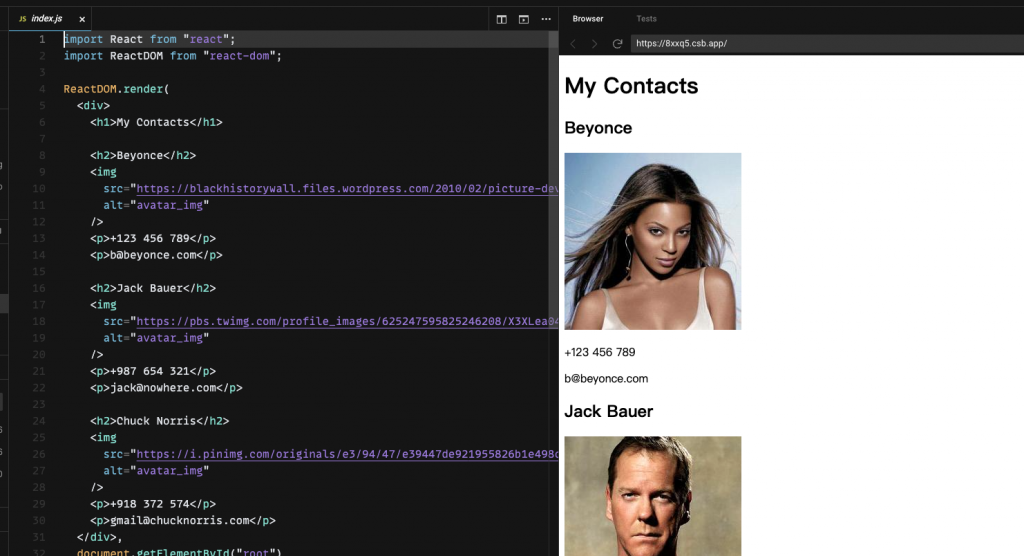1024x556 pixels.
Task: Click line number 24 in gutter
Action: pos(39,421)
